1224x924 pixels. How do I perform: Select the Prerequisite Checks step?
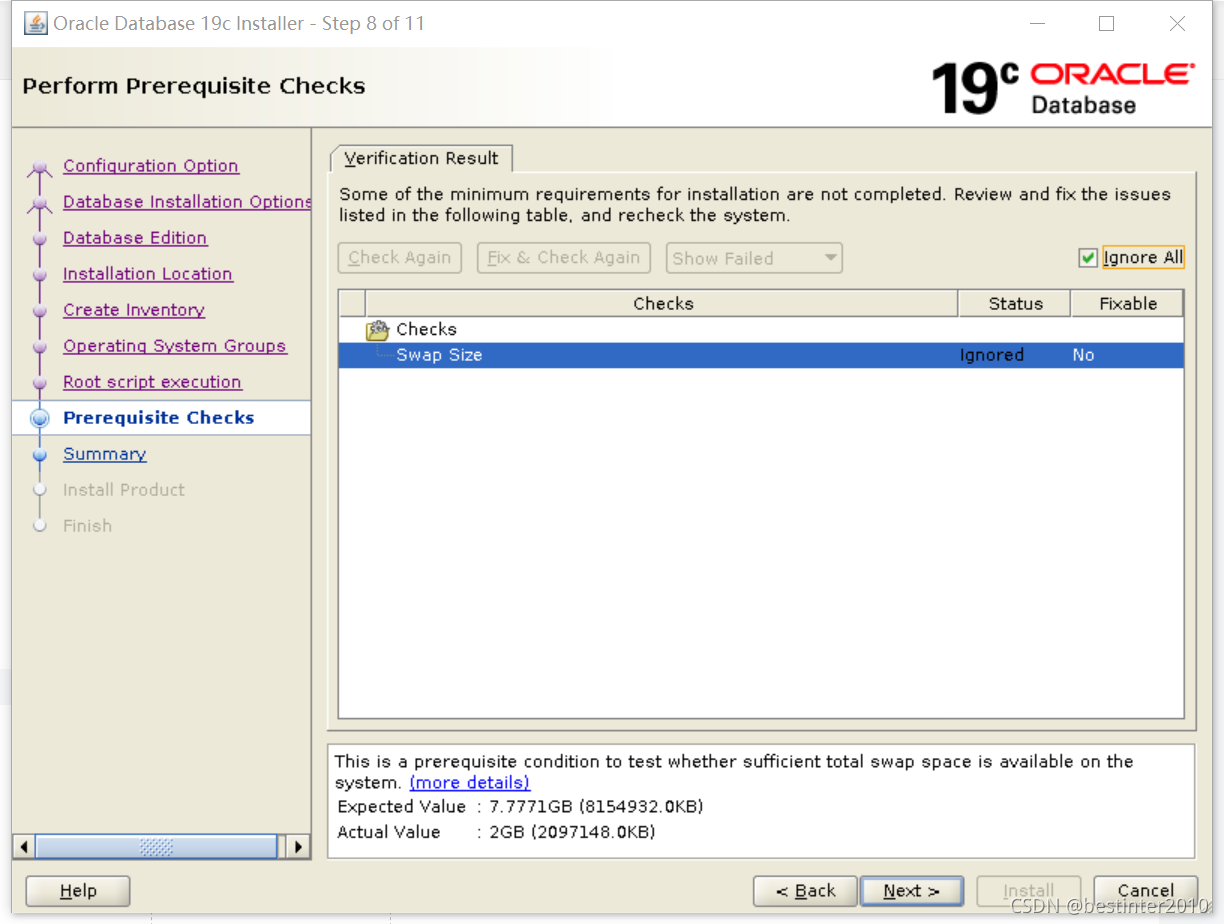(159, 418)
